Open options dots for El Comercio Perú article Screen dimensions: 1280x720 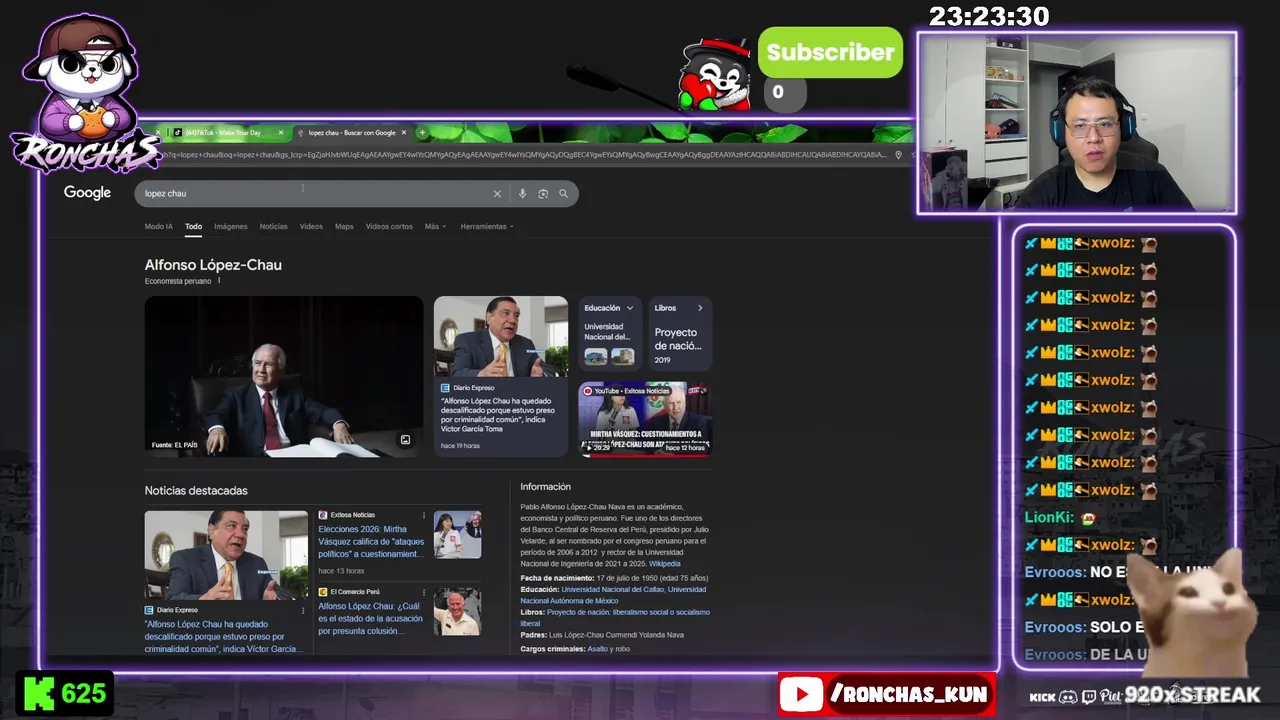pyautogui.click(x=424, y=592)
